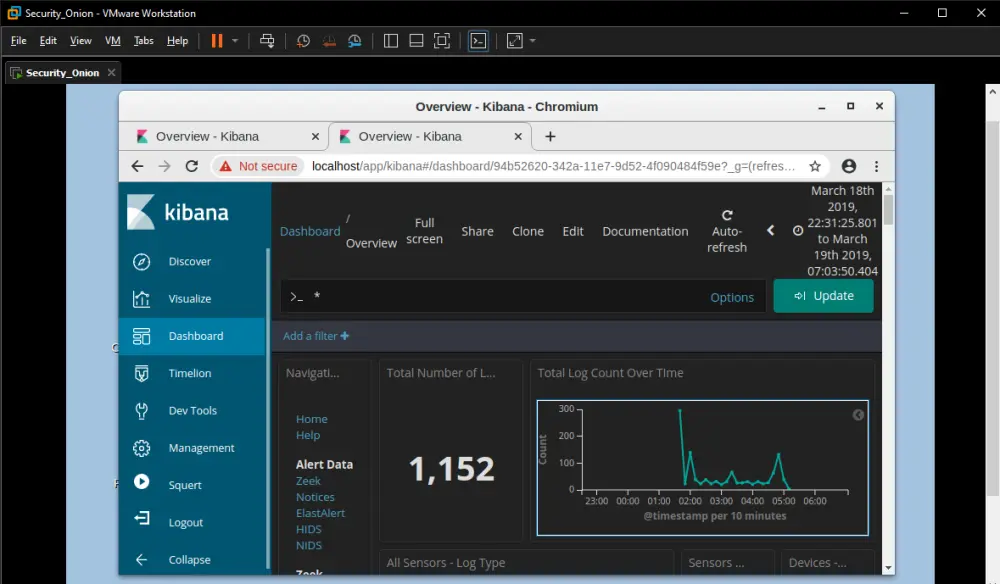Take a VM snapshot
1000x584 pixels.
click(x=303, y=41)
